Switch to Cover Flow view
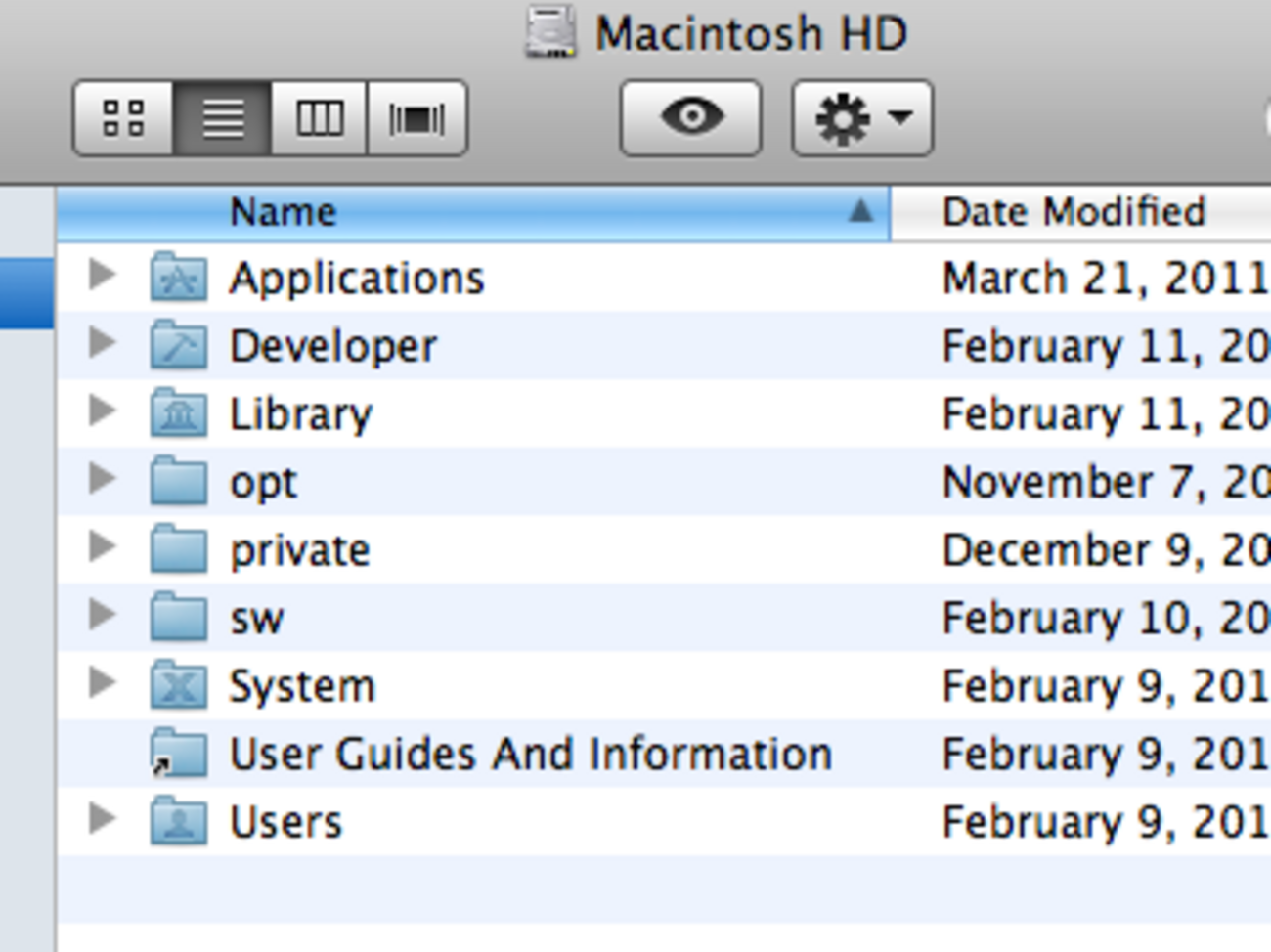Viewport: 1271px width, 952px height. coord(416,118)
